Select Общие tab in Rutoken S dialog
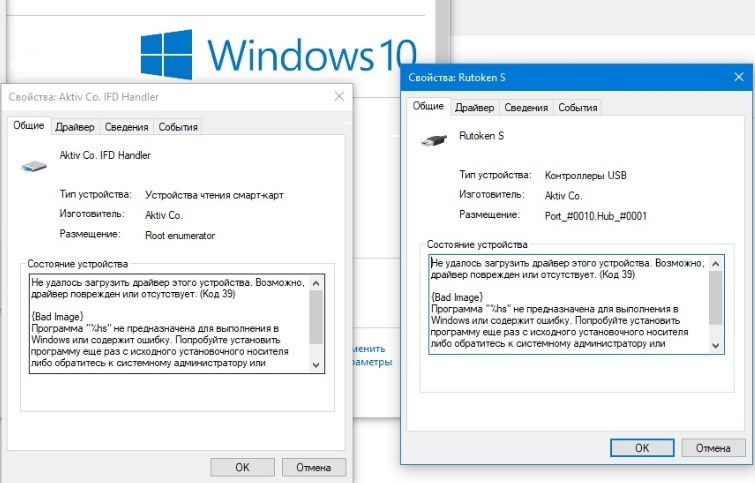 click(428, 107)
